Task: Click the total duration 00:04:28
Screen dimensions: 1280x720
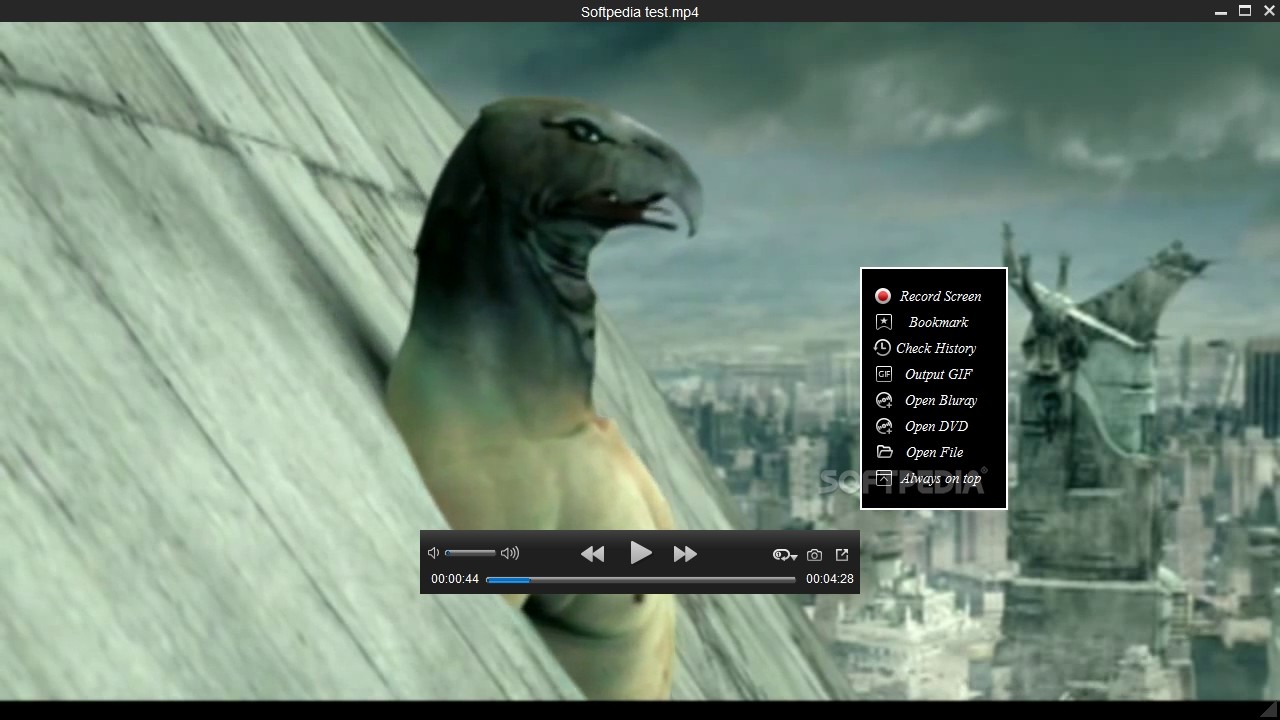Action: click(830, 579)
